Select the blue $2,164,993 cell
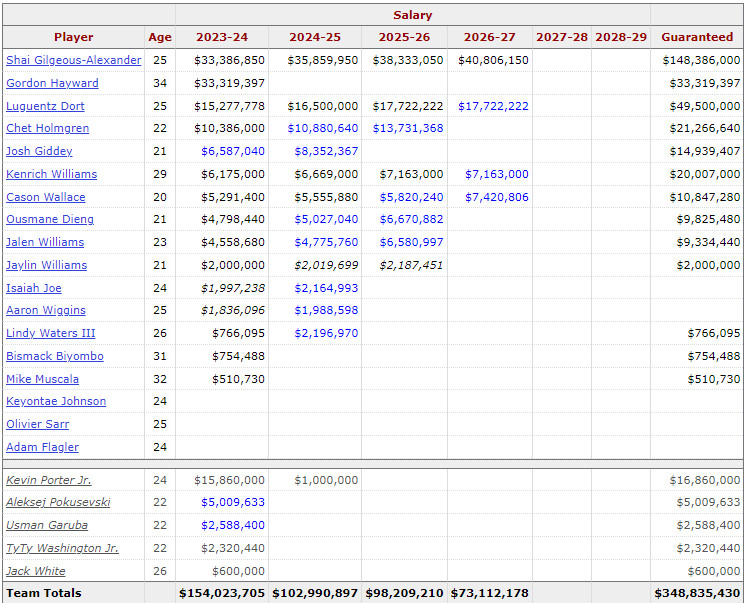 point(326,288)
